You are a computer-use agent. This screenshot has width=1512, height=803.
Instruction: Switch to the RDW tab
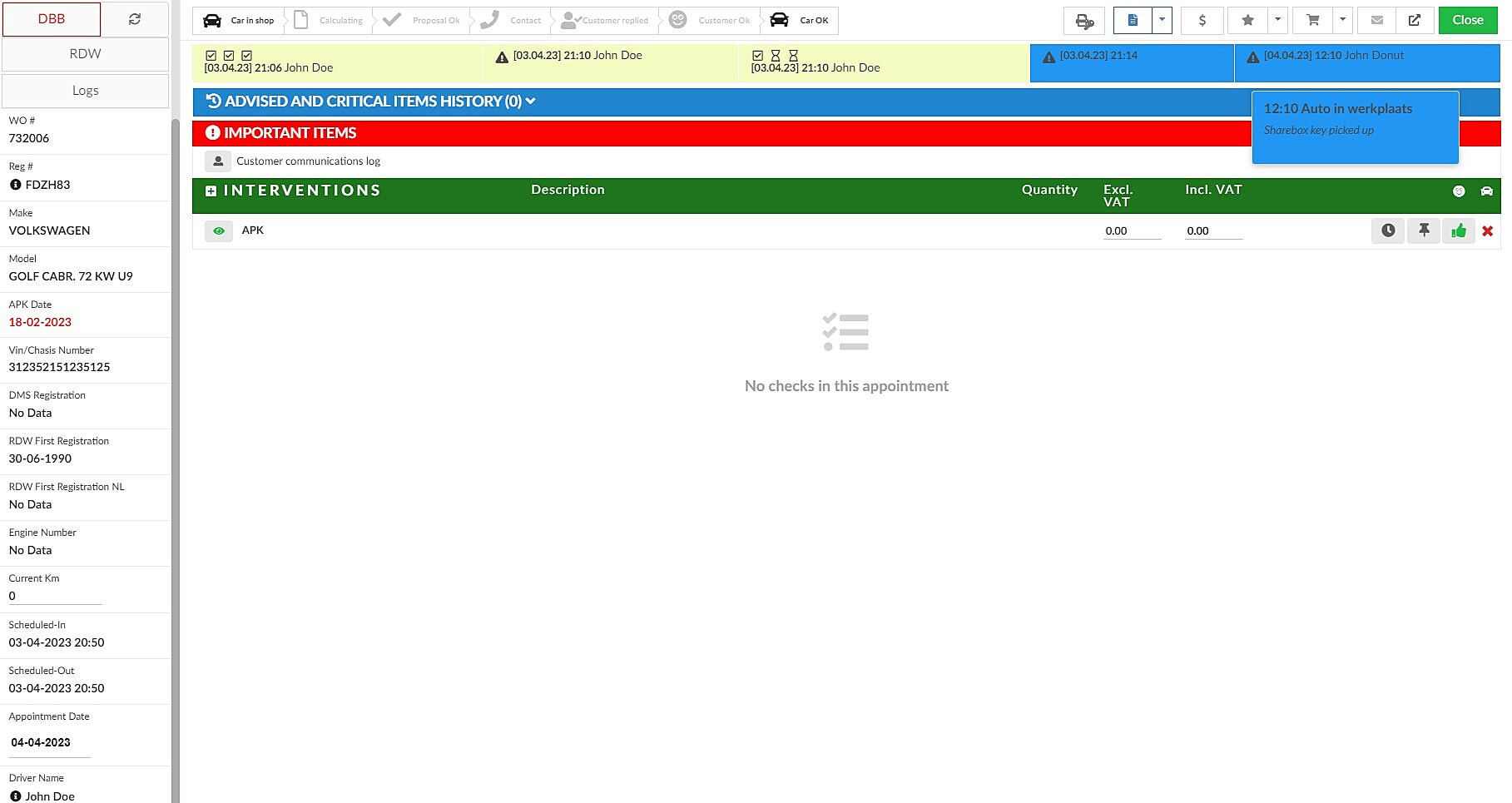coord(85,54)
